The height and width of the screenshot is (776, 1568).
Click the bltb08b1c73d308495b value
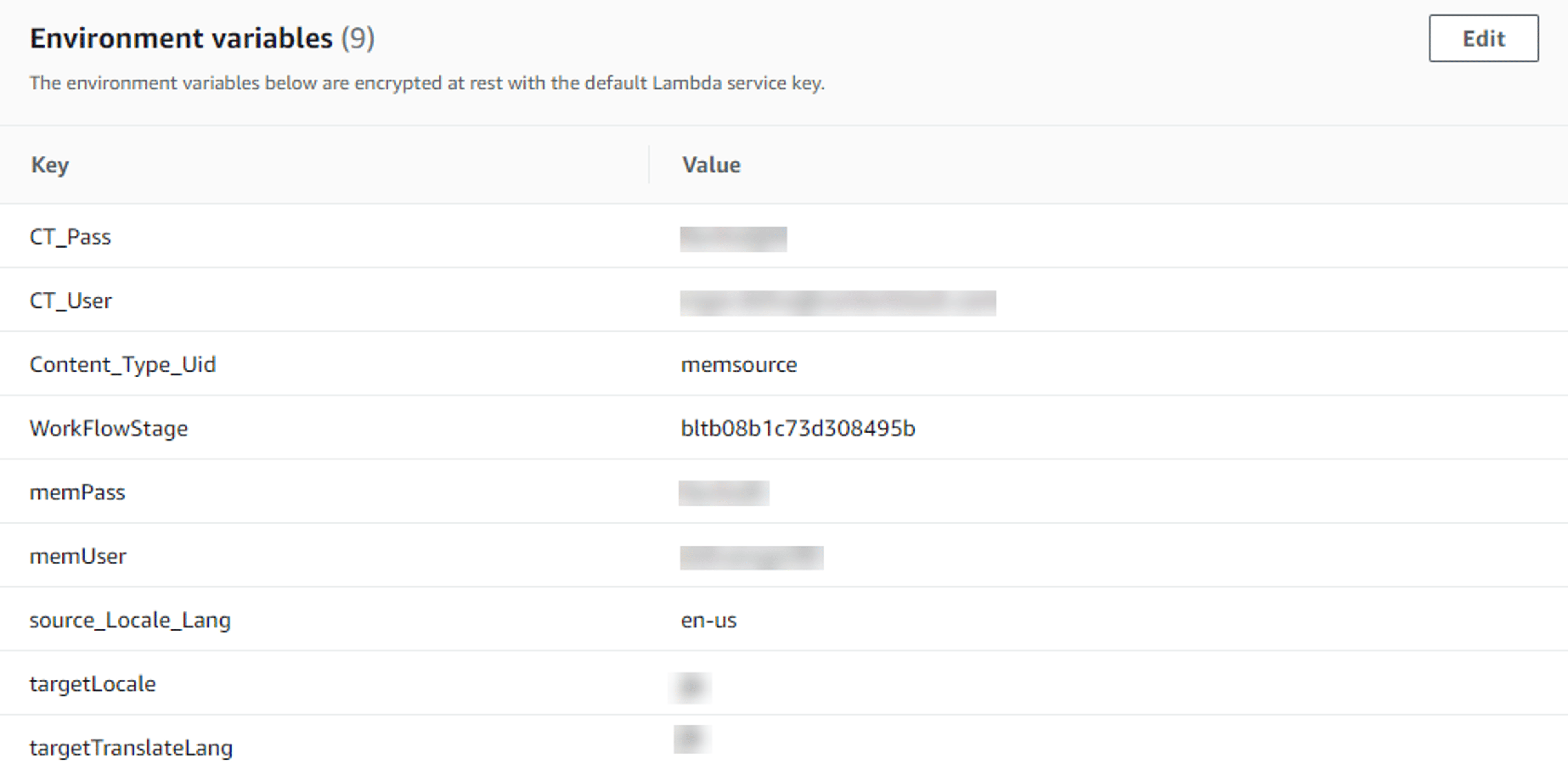[797, 428]
